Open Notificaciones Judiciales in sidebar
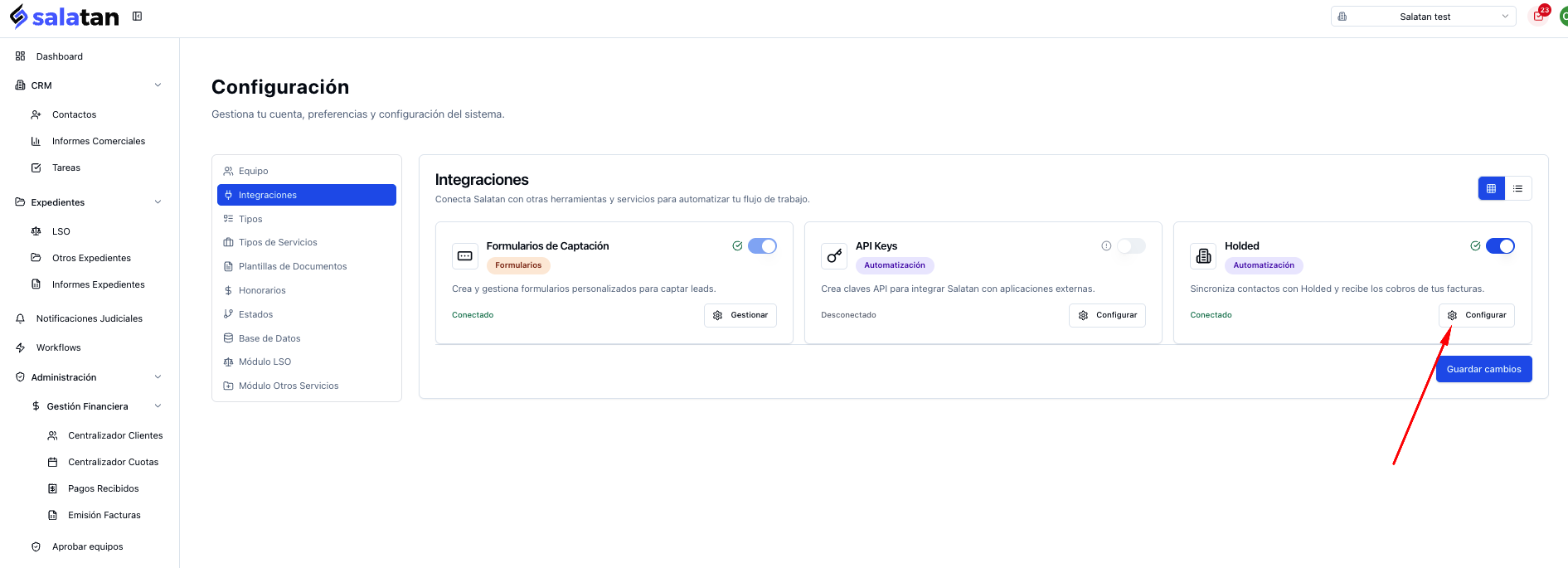 tap(89, 318)
